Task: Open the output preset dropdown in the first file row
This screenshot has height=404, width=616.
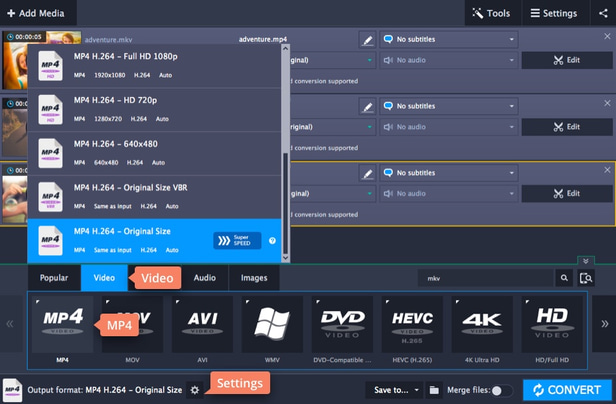Action: (332, 60)
